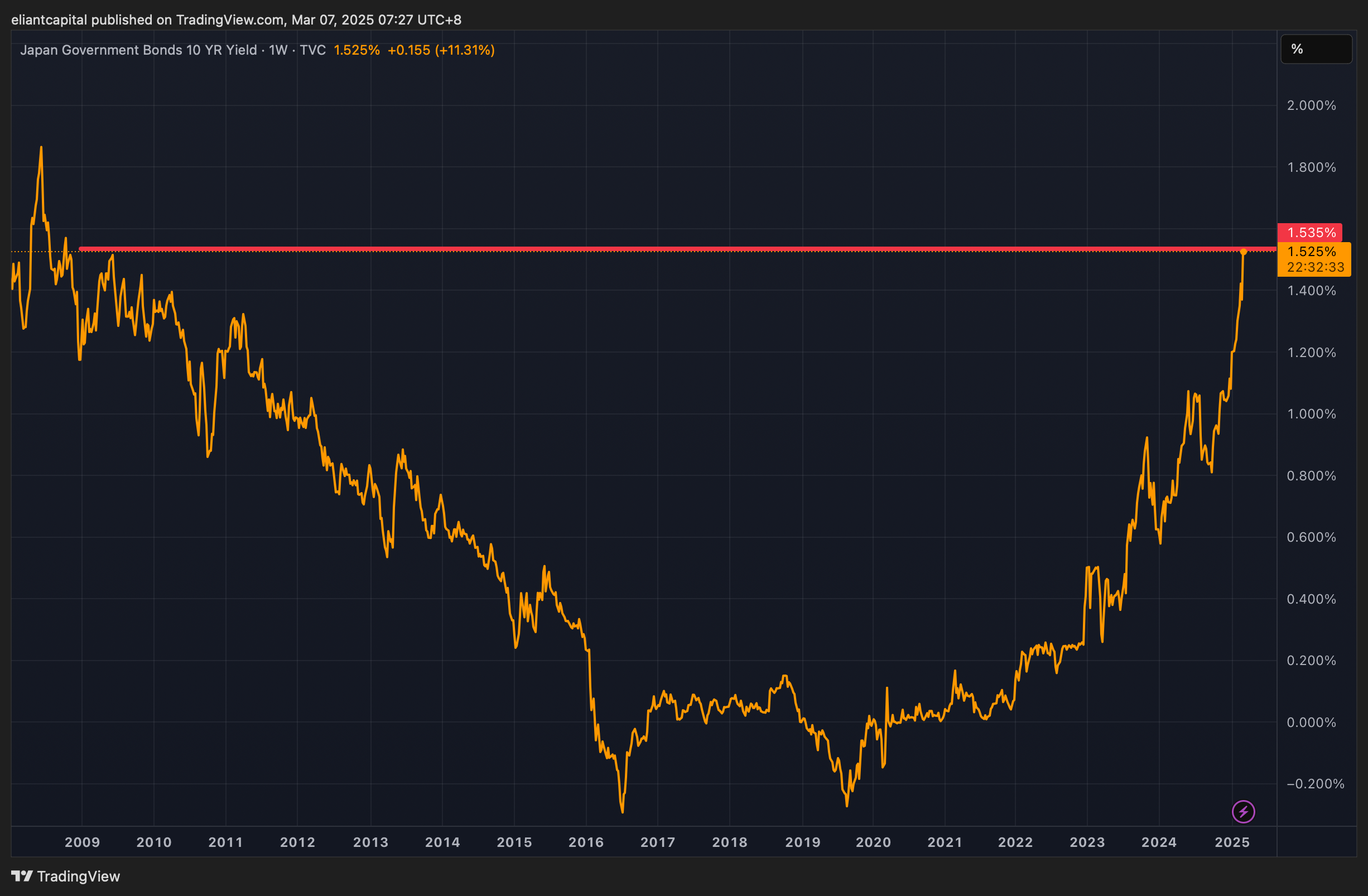Viewport: 1368px width, 896px height.
Task: Click the TradingView logo icon
Action: [x=22, y=876]
